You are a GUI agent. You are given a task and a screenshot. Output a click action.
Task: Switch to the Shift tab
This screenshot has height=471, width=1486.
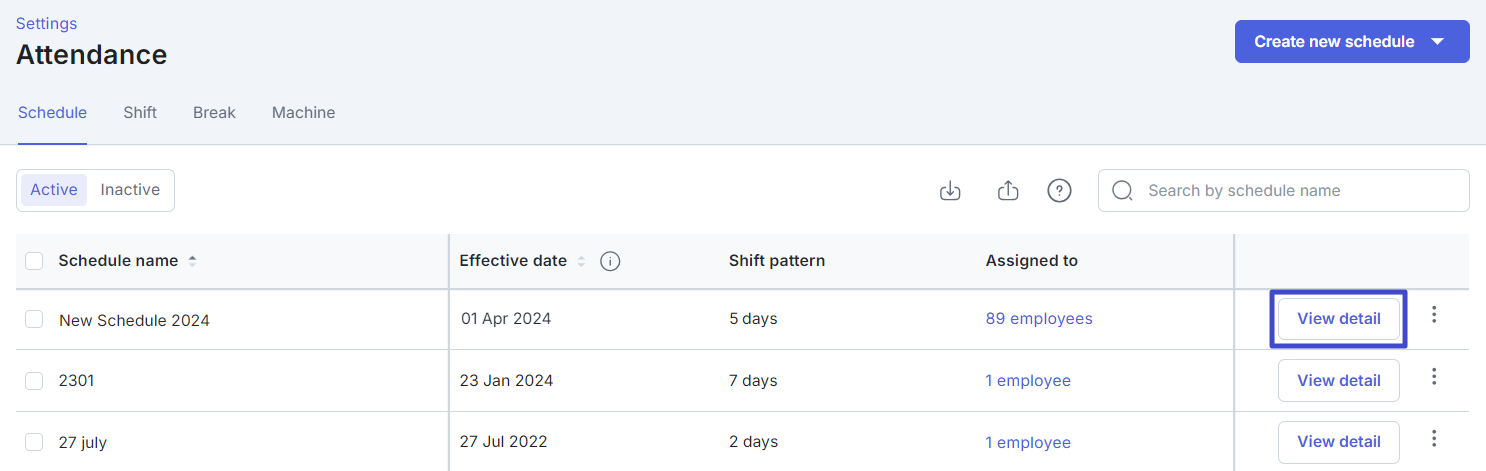tap(140, 113)
